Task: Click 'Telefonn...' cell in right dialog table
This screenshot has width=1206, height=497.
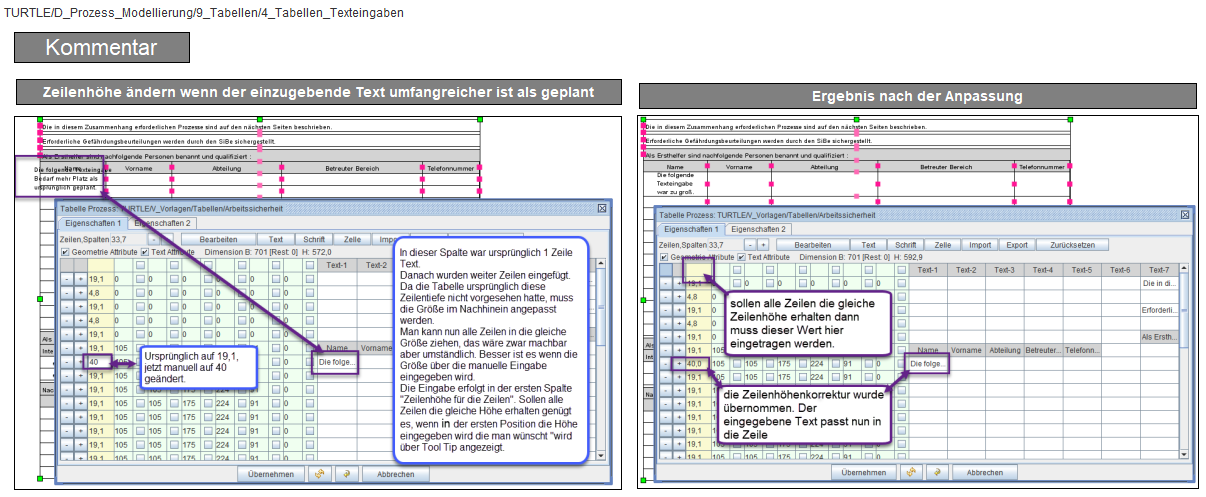Action: point(1081,350)
